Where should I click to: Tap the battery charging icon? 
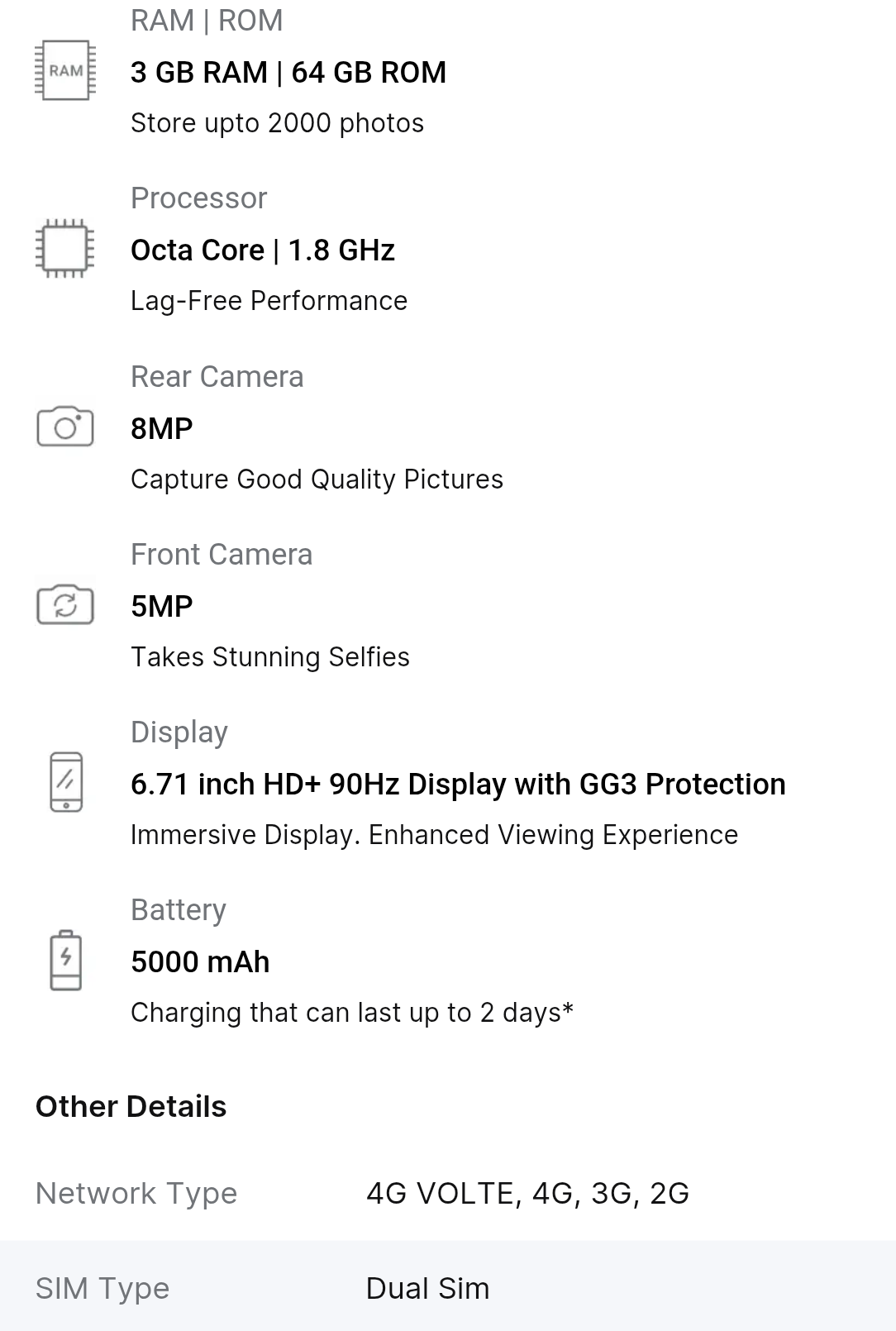(x=66, y=960)
